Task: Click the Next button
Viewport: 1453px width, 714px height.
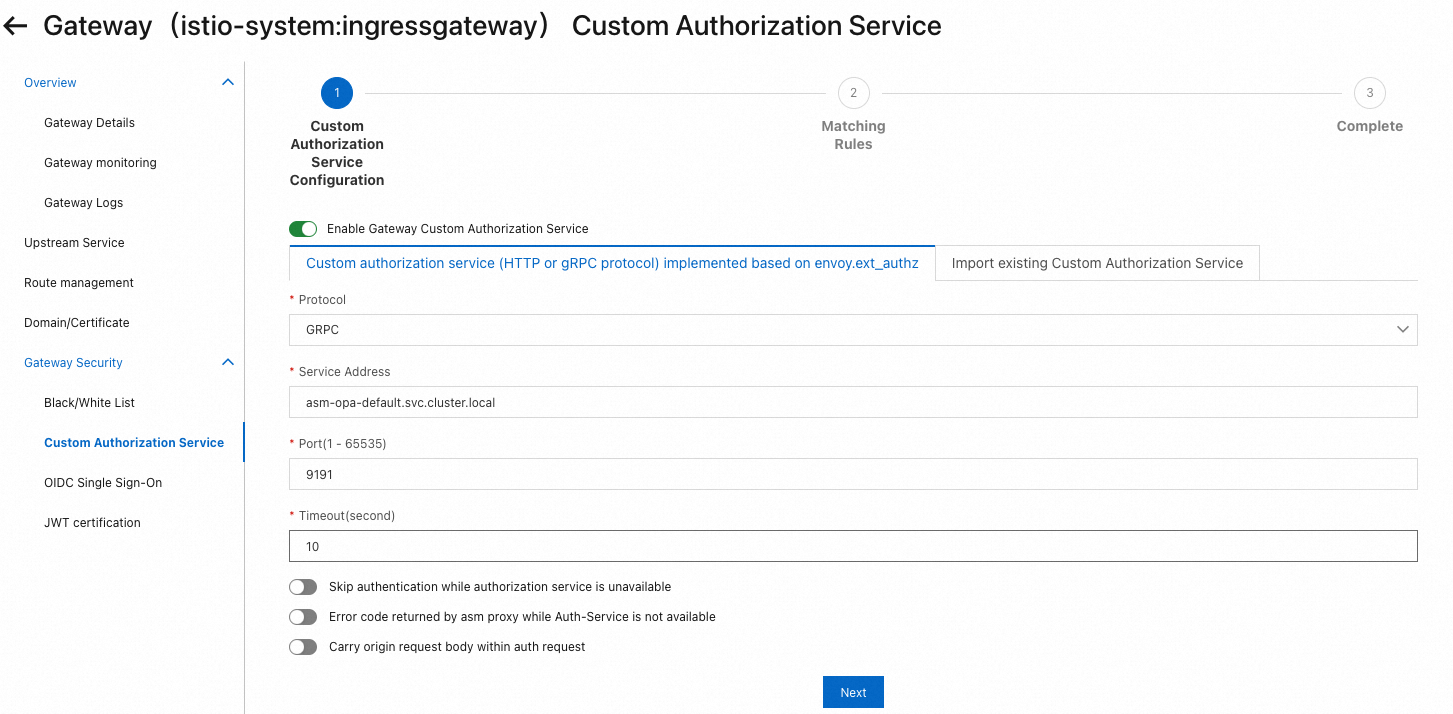Action: coord(853,693)
